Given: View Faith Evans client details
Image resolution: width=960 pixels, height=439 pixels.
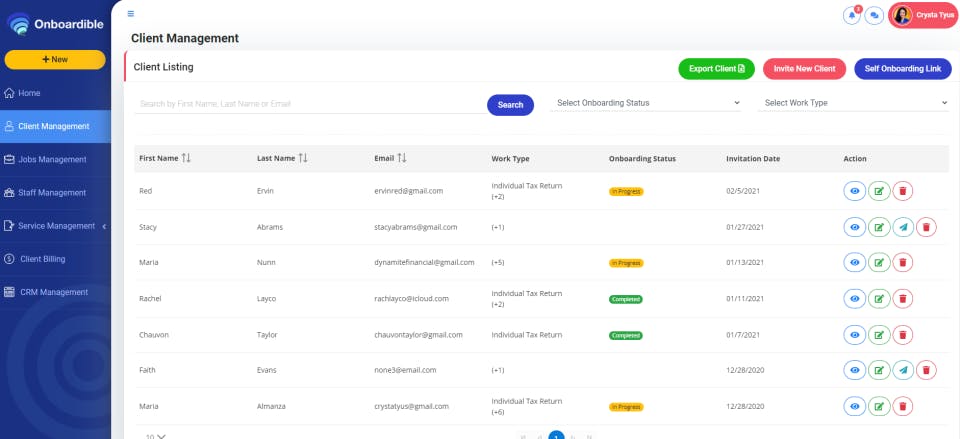Looking at the screenshot, I should click(x=855, y=370).
